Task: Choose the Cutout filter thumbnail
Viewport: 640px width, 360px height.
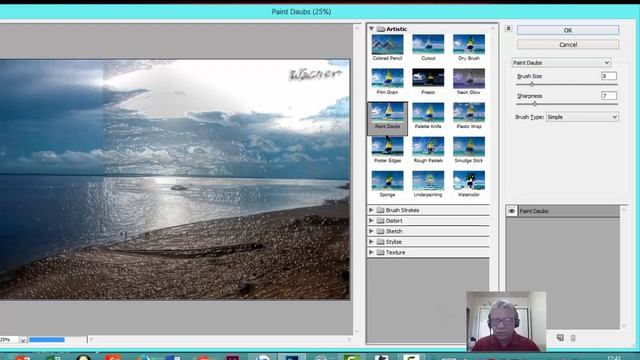Action: click(x=428, y=45)
